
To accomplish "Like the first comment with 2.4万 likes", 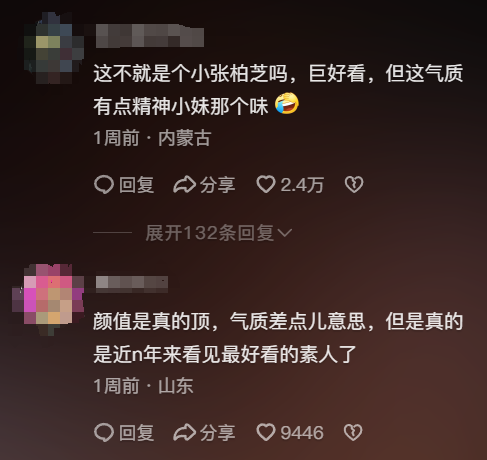I will click(265, 184).
